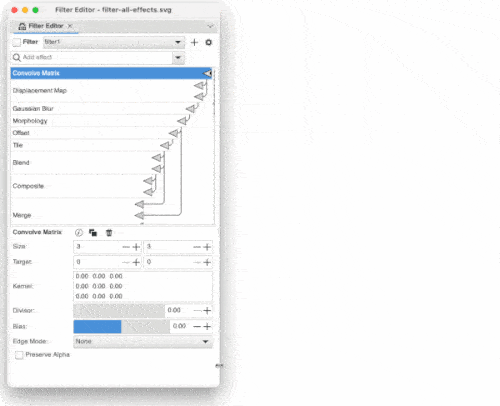The width and height of the screenshot is (500, 406).
Task: Click the blue Bias slider bar
Action: [x=97, y=327]
